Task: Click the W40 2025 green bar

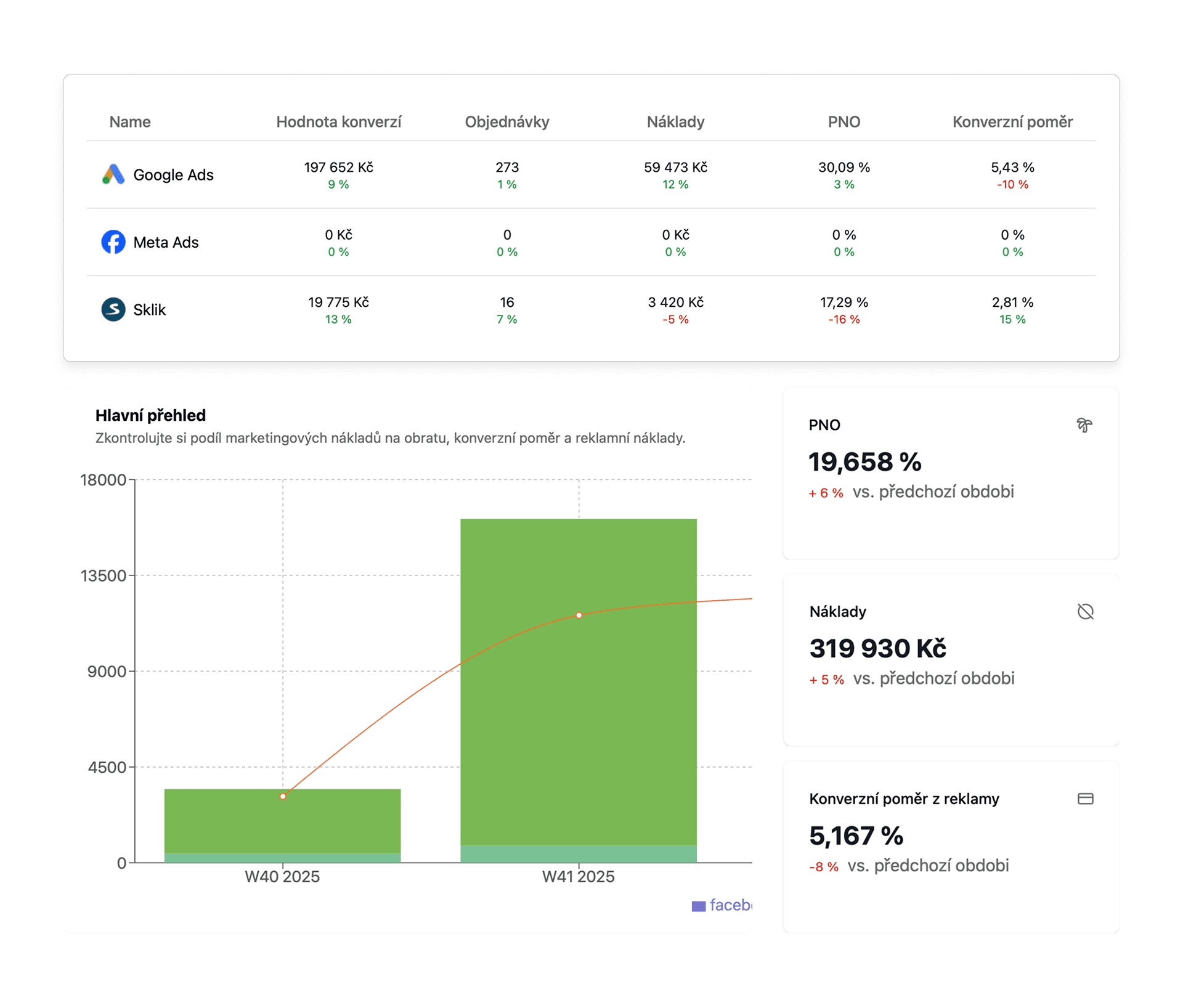Action: pyautogui.click(x=282, y=826)
